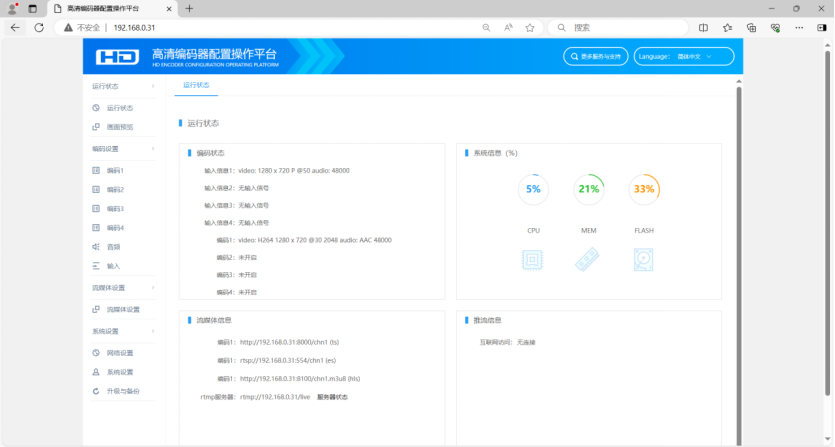Click the 输入信息1 video 1280 x 720 line
Viewport: 835px width, 447px height.
click(x=277, y=170)
